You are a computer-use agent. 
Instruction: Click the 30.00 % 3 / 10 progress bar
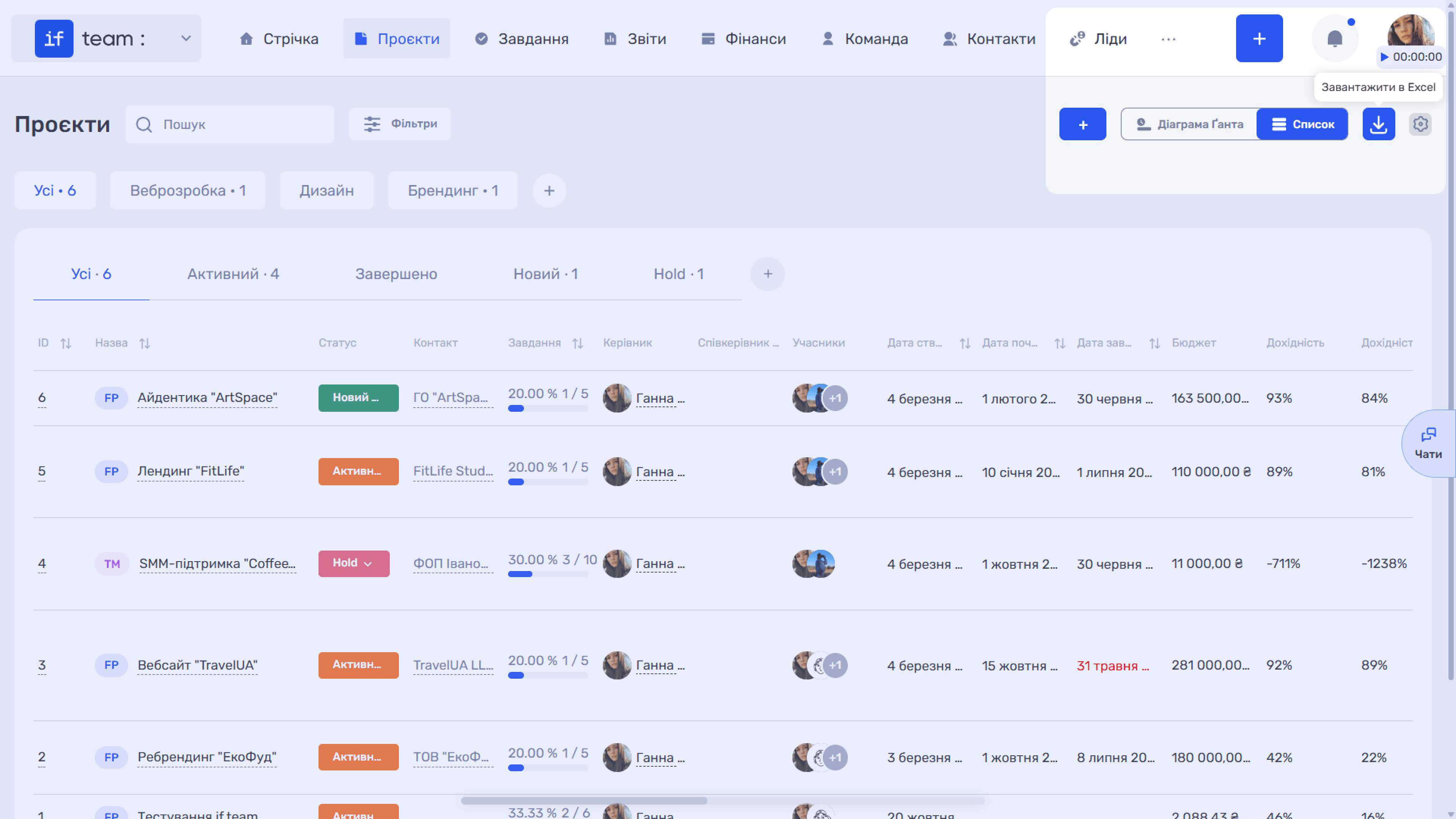point(548,574)
